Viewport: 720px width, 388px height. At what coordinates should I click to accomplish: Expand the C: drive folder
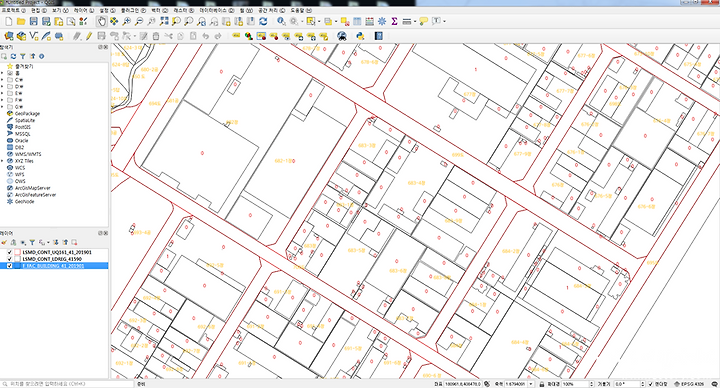[2, 79]
